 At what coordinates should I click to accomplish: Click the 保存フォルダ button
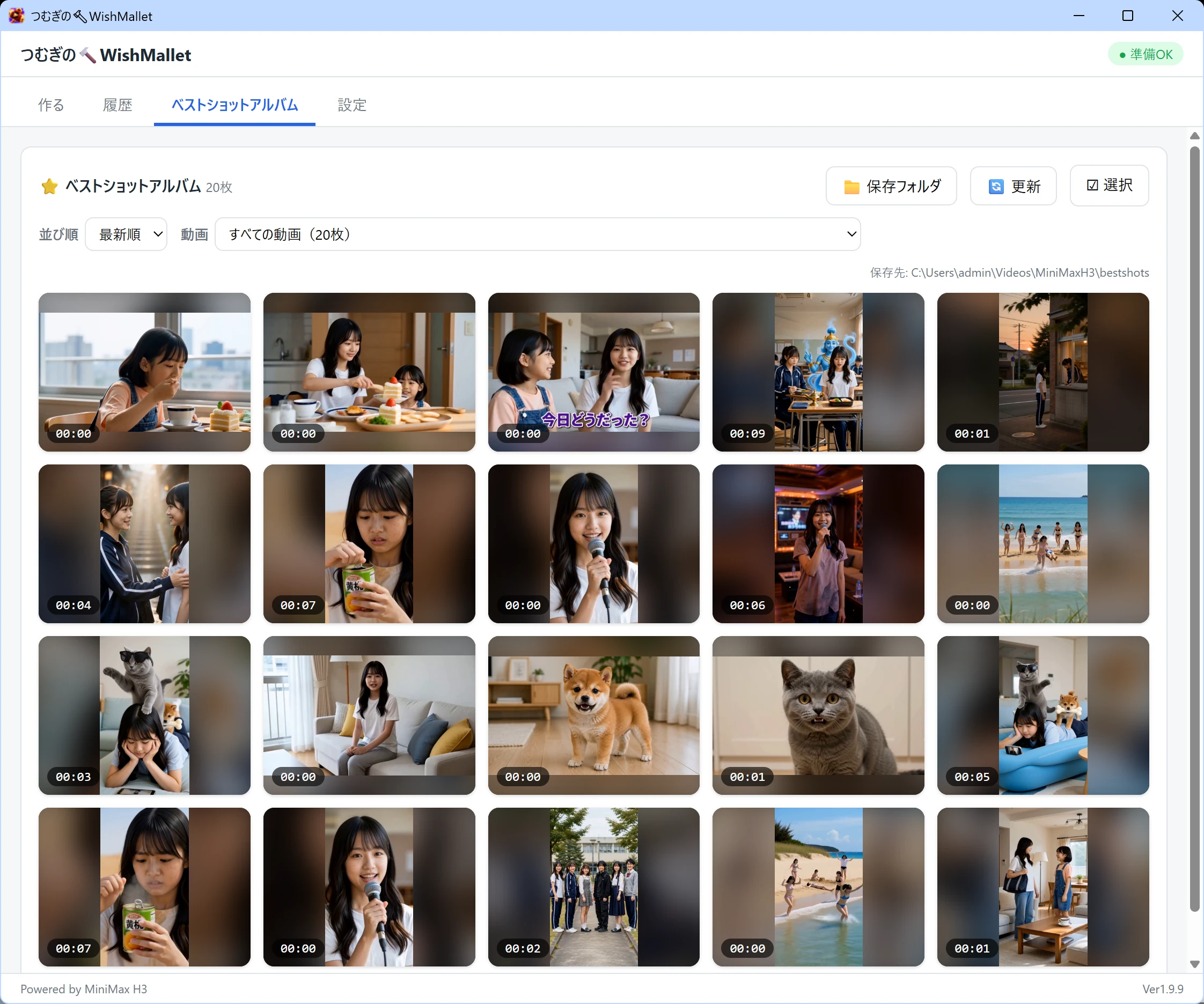pos(892,186)
